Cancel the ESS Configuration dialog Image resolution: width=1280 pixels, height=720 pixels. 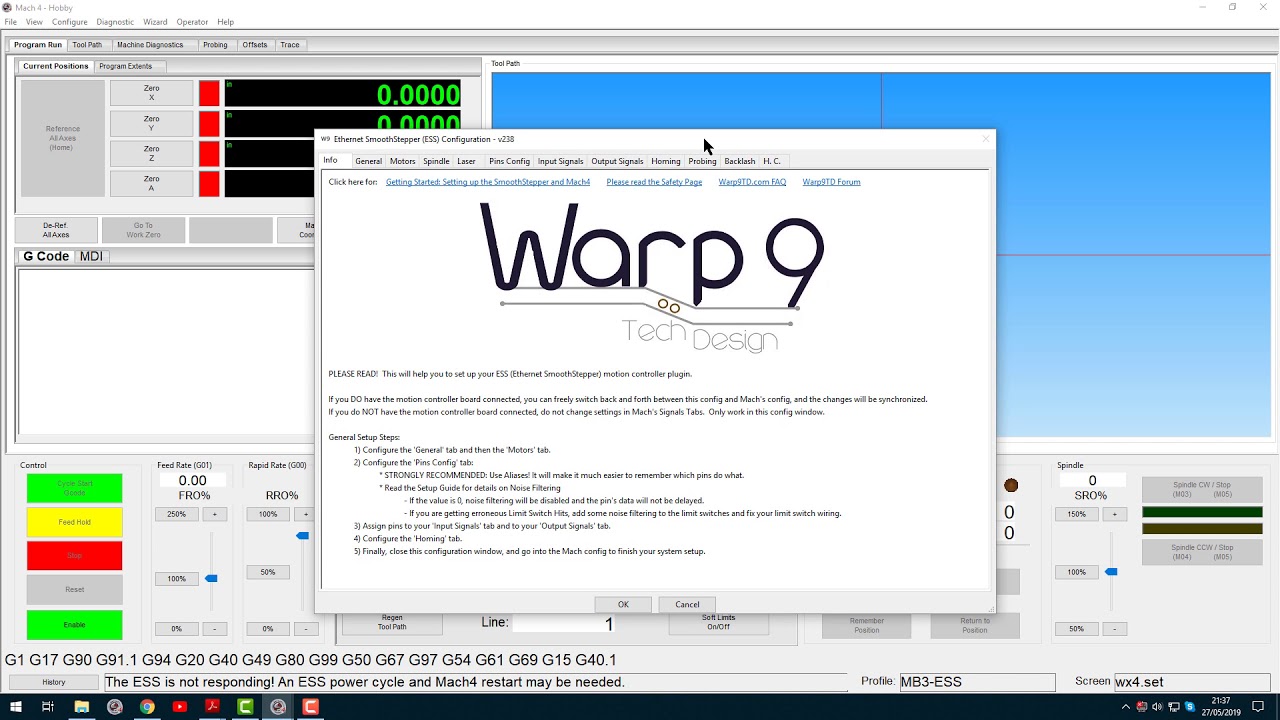687,604
